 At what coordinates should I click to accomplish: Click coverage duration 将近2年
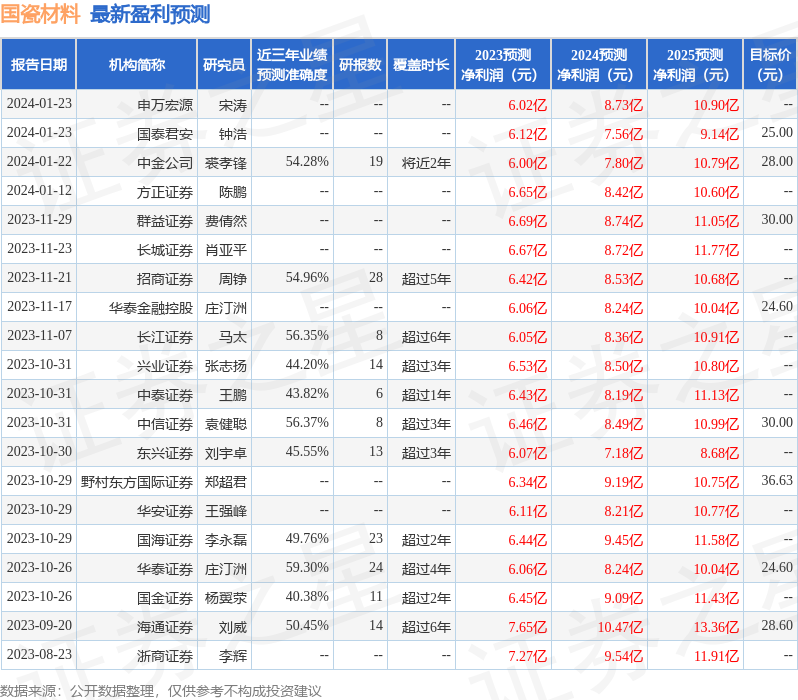coord(426,163)
